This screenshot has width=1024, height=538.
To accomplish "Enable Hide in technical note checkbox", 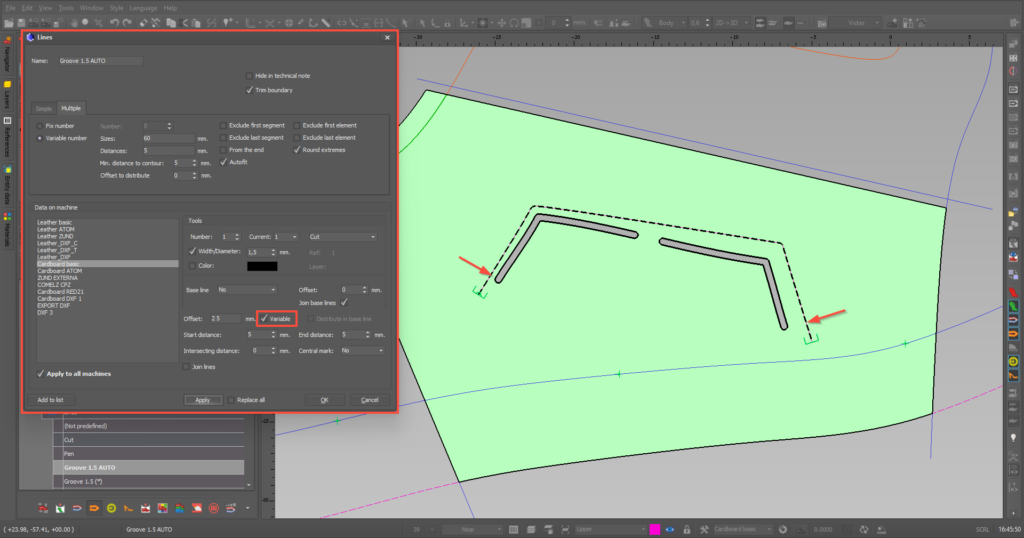I will click(x=249, y=76).
